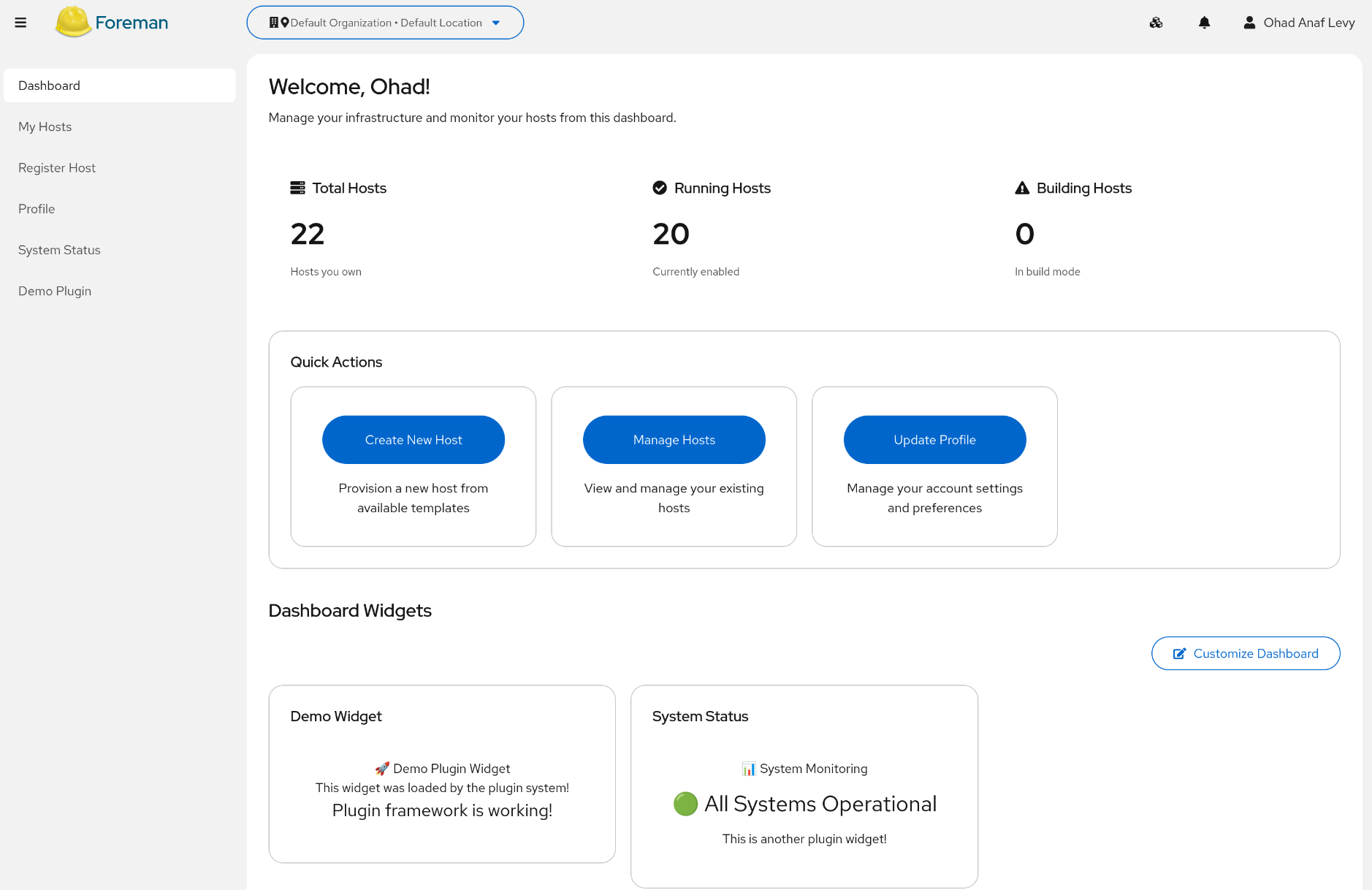Expand the Ohad Anaf Levy user menu
The height and width of the screenshot is (890, 1372).
1308,23
